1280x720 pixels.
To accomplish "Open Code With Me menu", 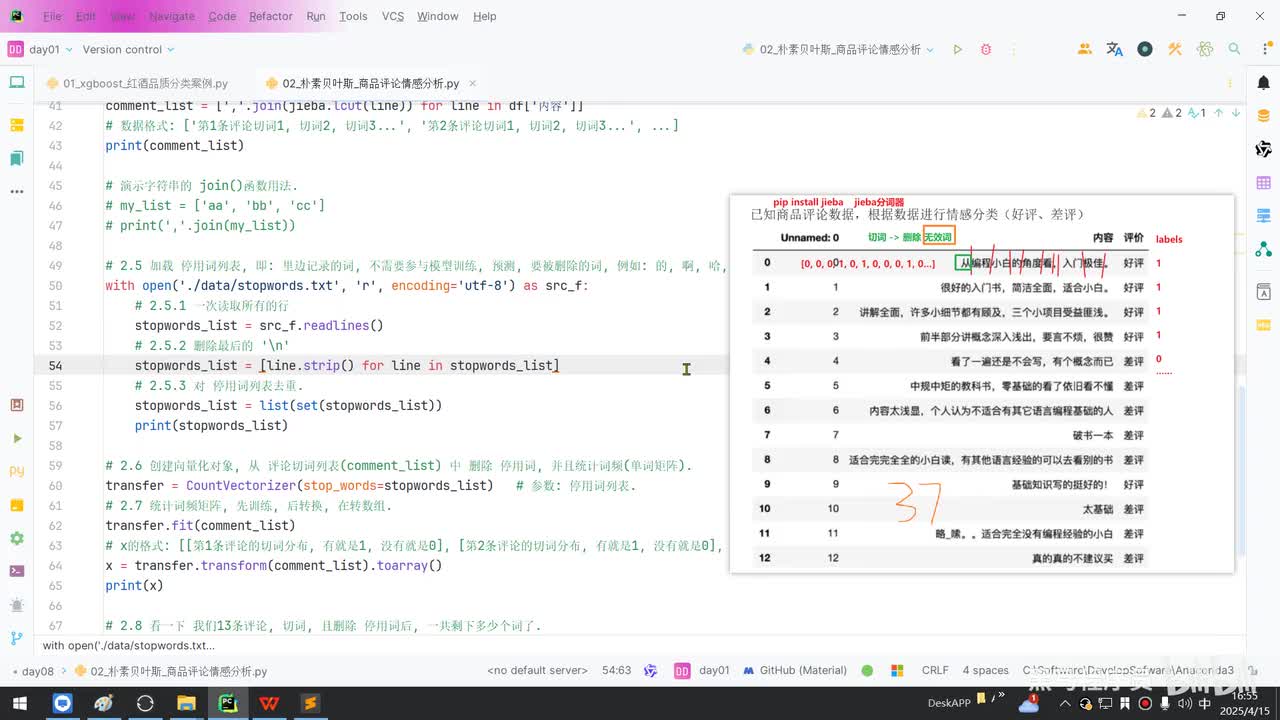I will (x=1085, y=49).
